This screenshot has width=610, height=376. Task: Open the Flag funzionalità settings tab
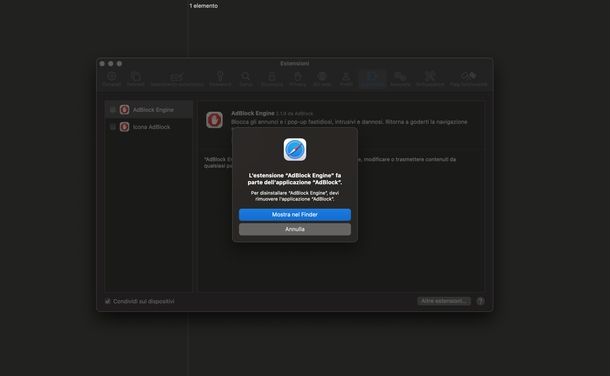click(468, 79)
